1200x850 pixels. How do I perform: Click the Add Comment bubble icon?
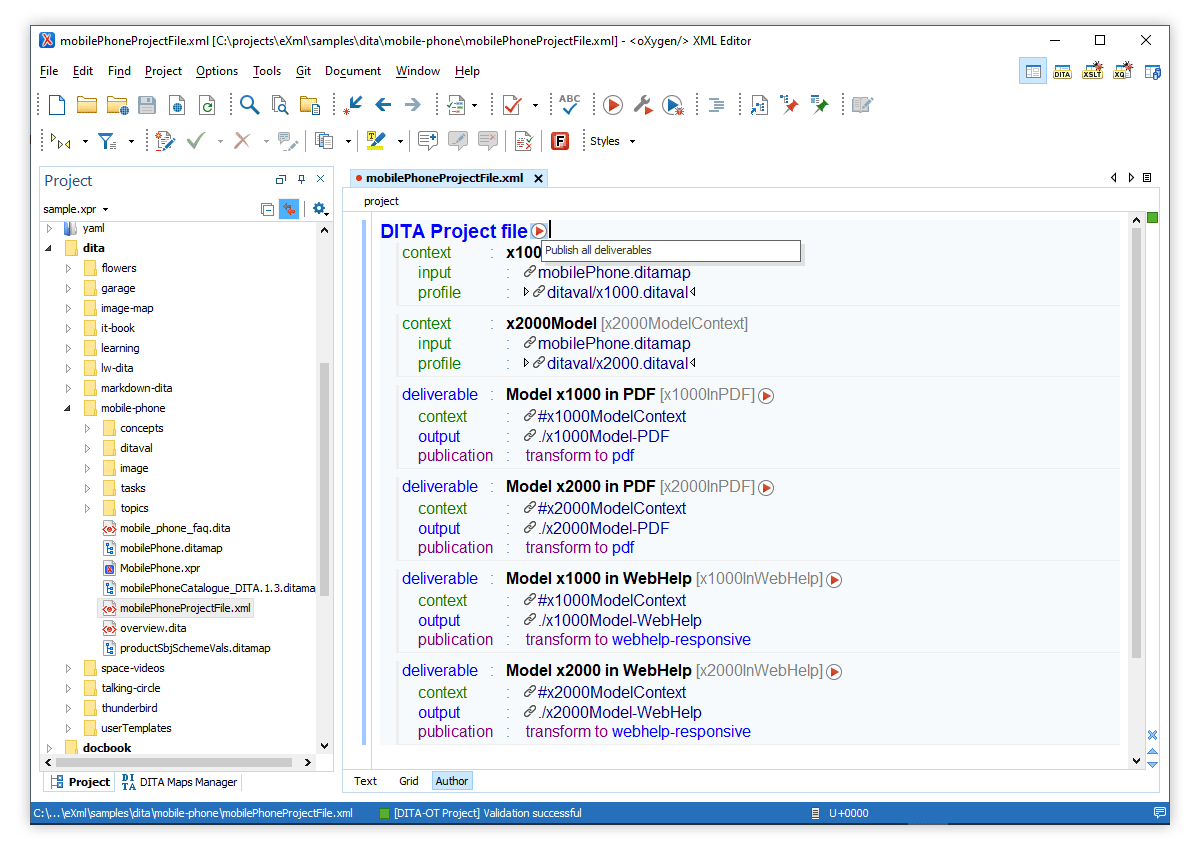tap(428, 141)
